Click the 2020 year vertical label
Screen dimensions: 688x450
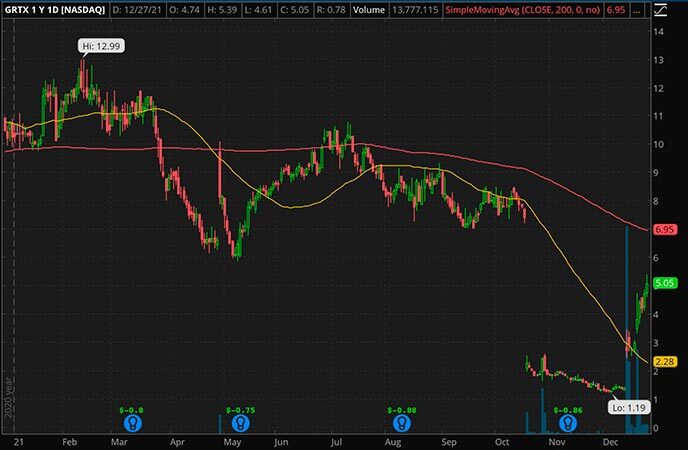coord(8,397)
